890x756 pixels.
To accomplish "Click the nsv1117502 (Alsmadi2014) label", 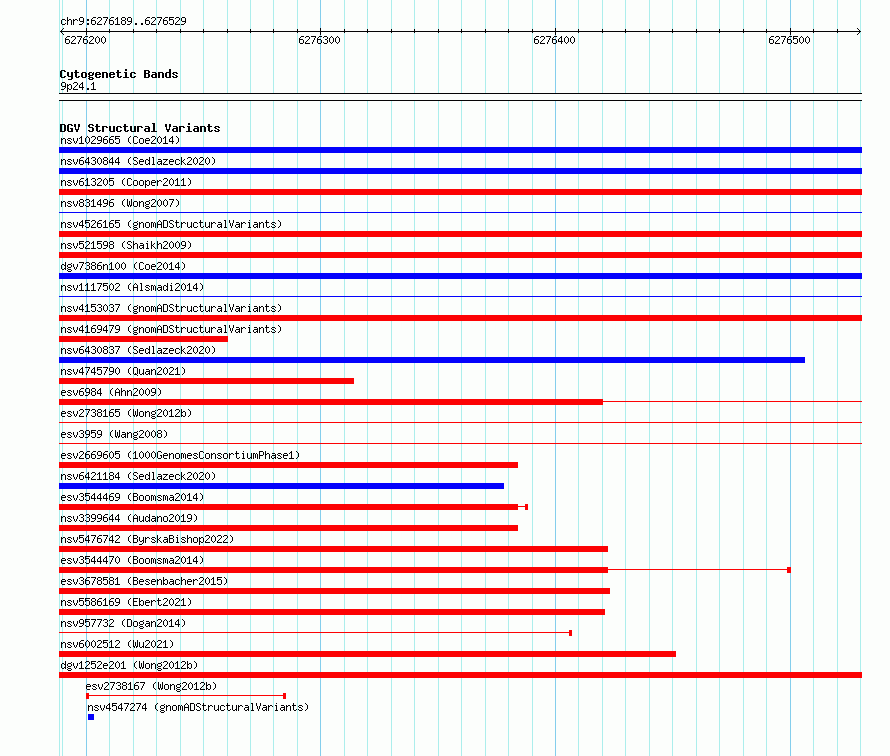I will 132,287.
